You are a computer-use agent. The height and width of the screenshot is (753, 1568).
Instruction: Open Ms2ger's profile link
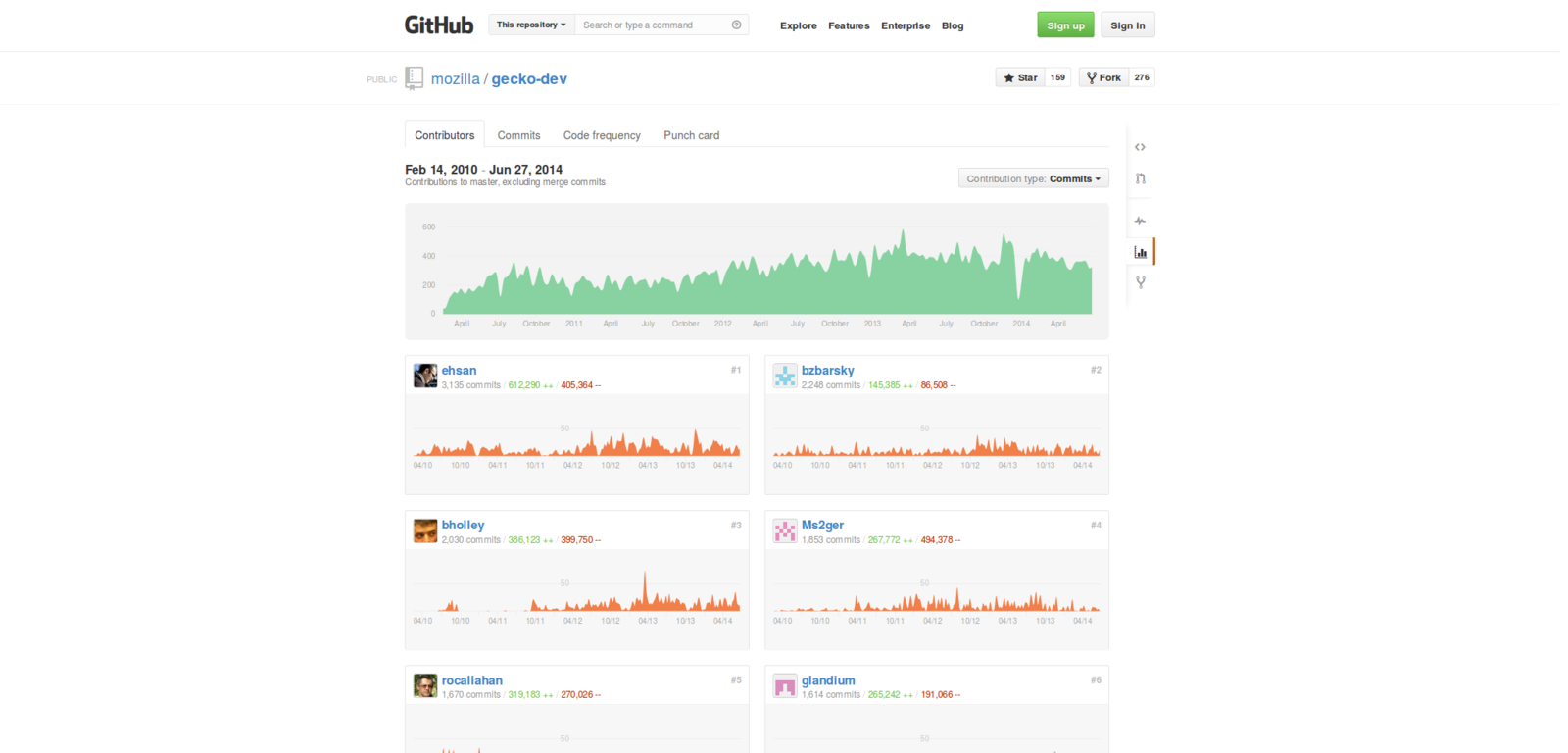point(822,526)
